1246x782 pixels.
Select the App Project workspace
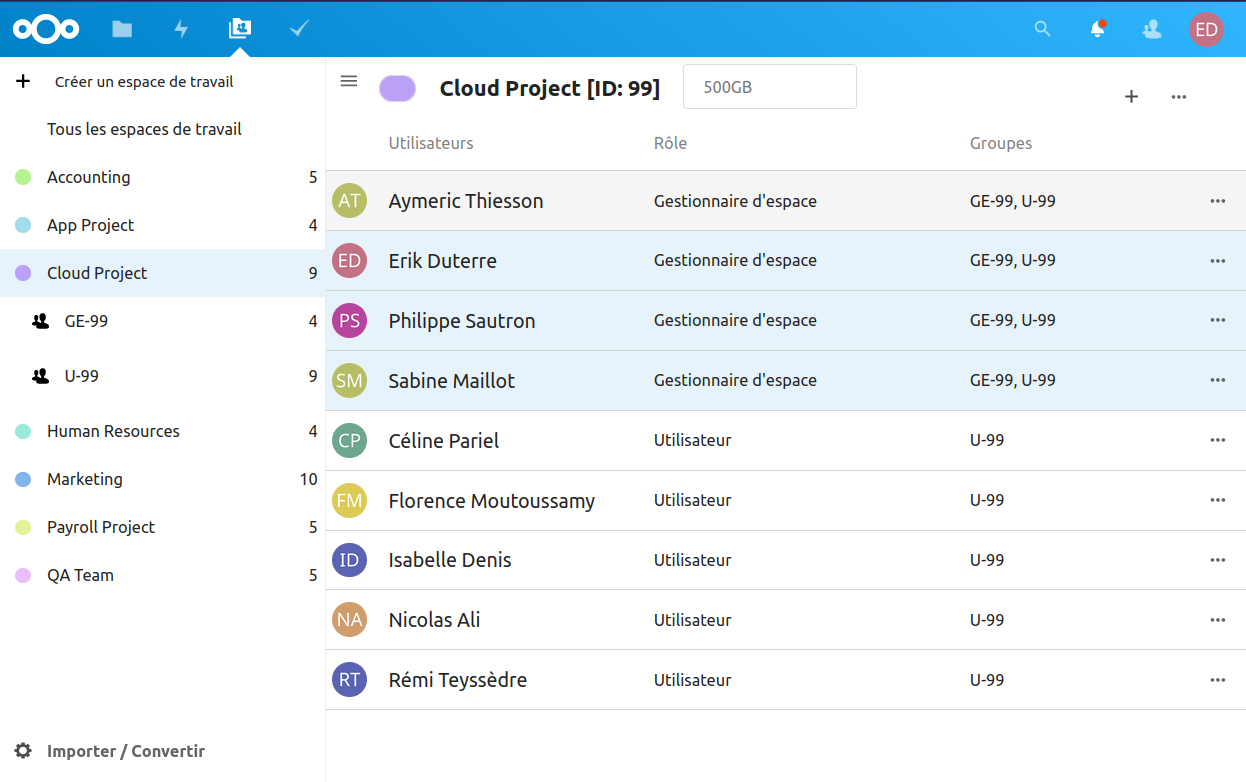click(162, 225)
